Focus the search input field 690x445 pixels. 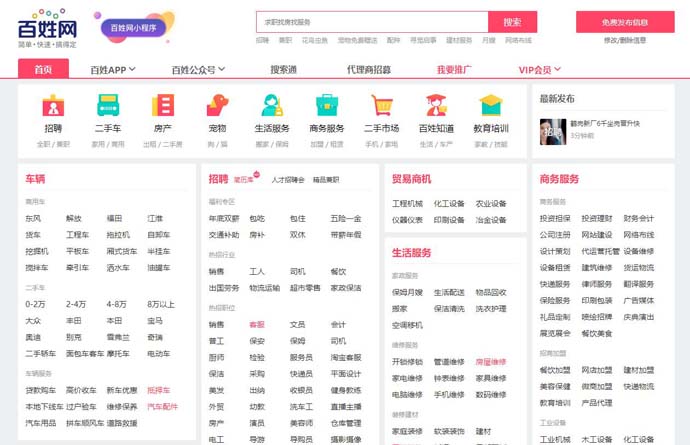[x=372, y=22]
